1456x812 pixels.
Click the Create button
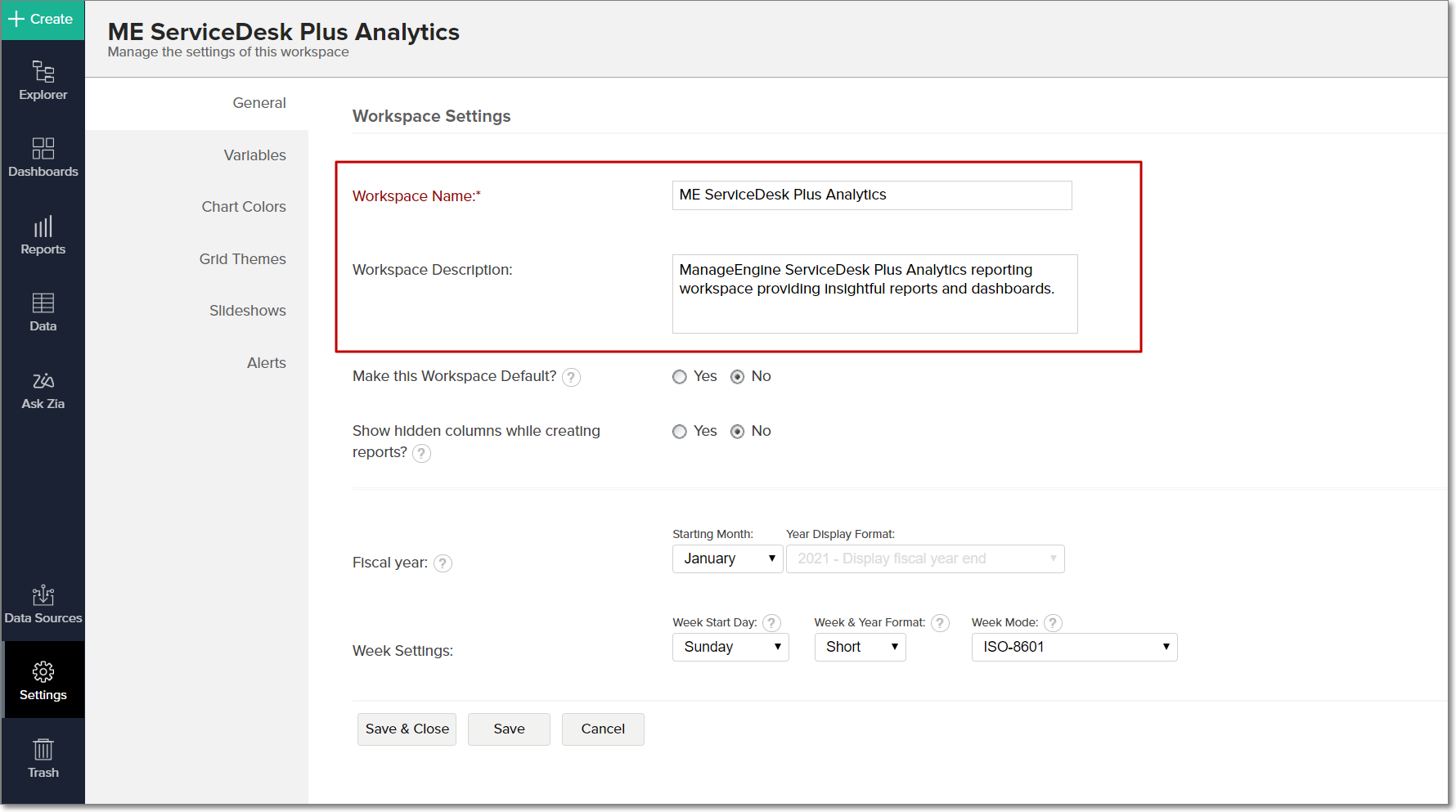[42, 18]
